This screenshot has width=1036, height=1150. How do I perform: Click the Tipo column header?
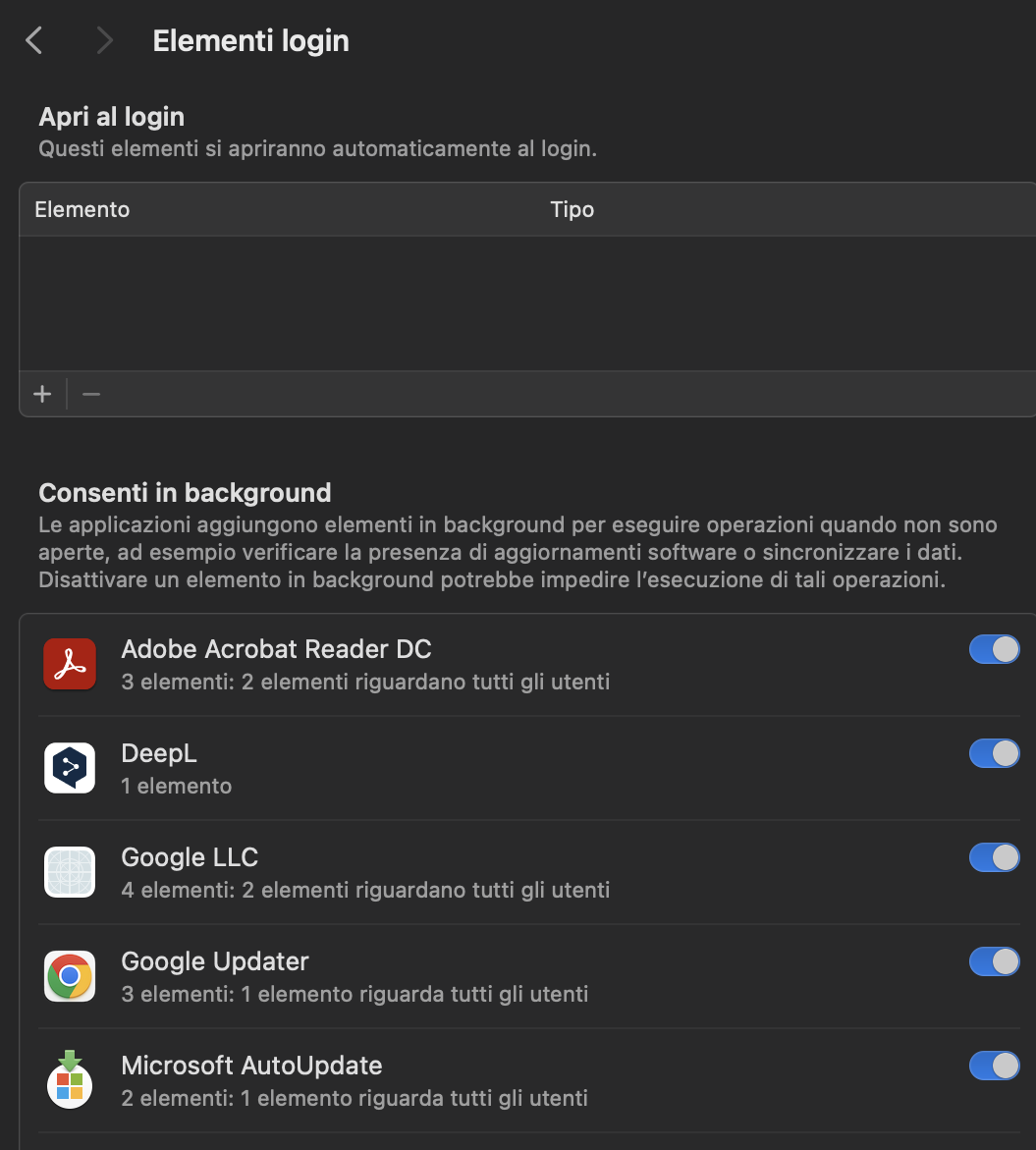pyautogui.click(x=573, y=209)
